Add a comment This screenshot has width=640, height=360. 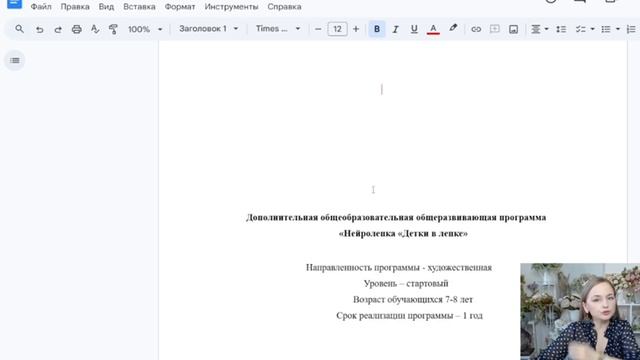coord(495,29)
